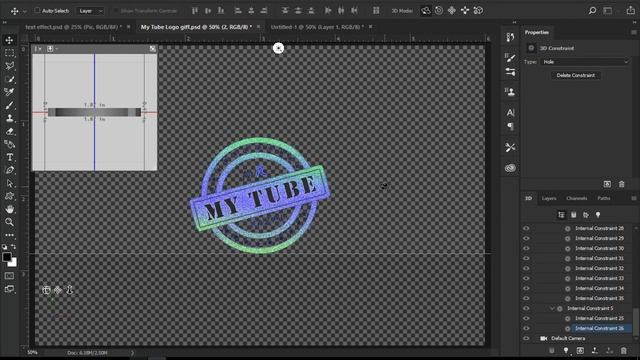Open the Edit Toolbar three-dots button
640x360 pixels.
point(9,235)
